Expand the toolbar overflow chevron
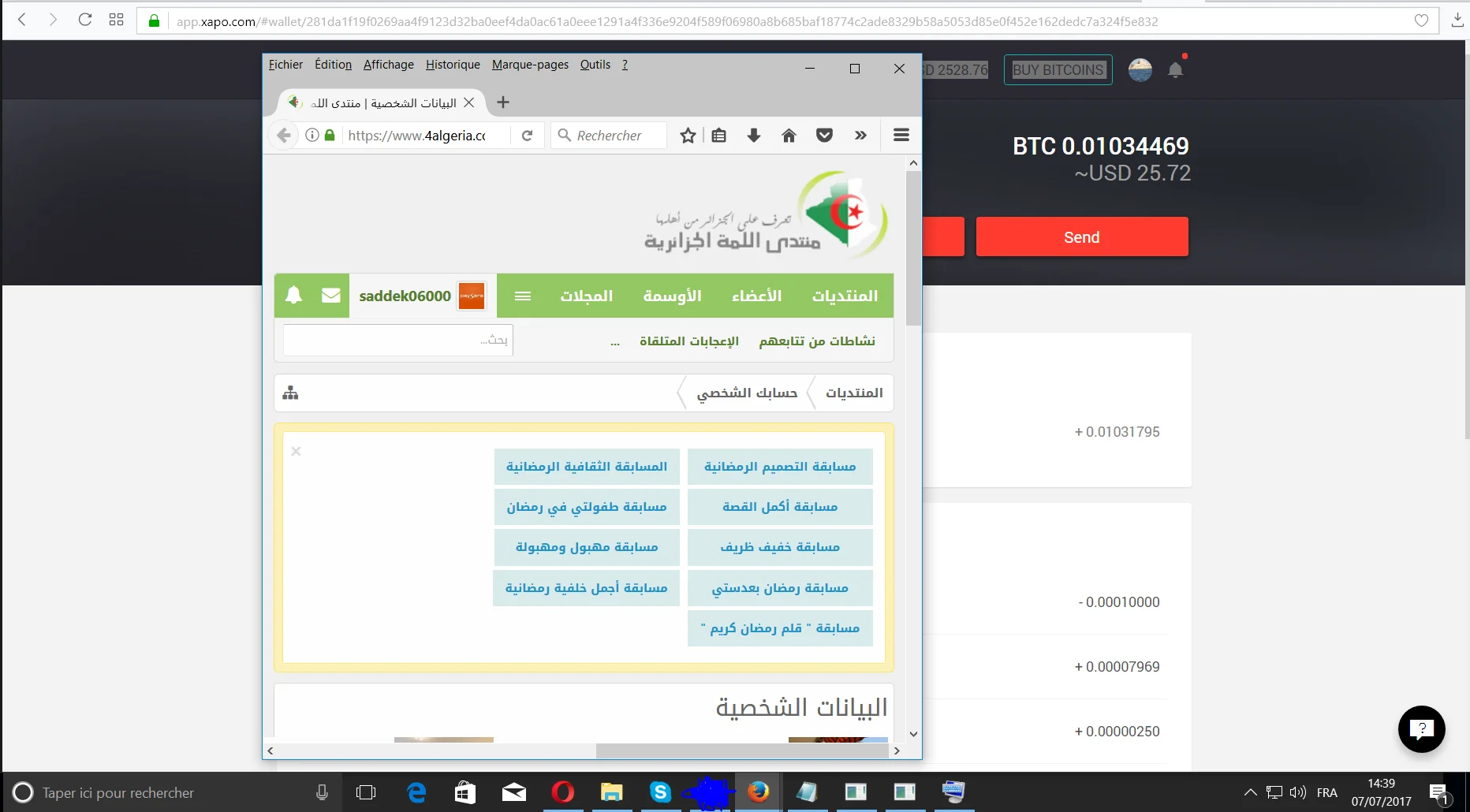This screenshot has width=1470, height=812. coord(860,135)
